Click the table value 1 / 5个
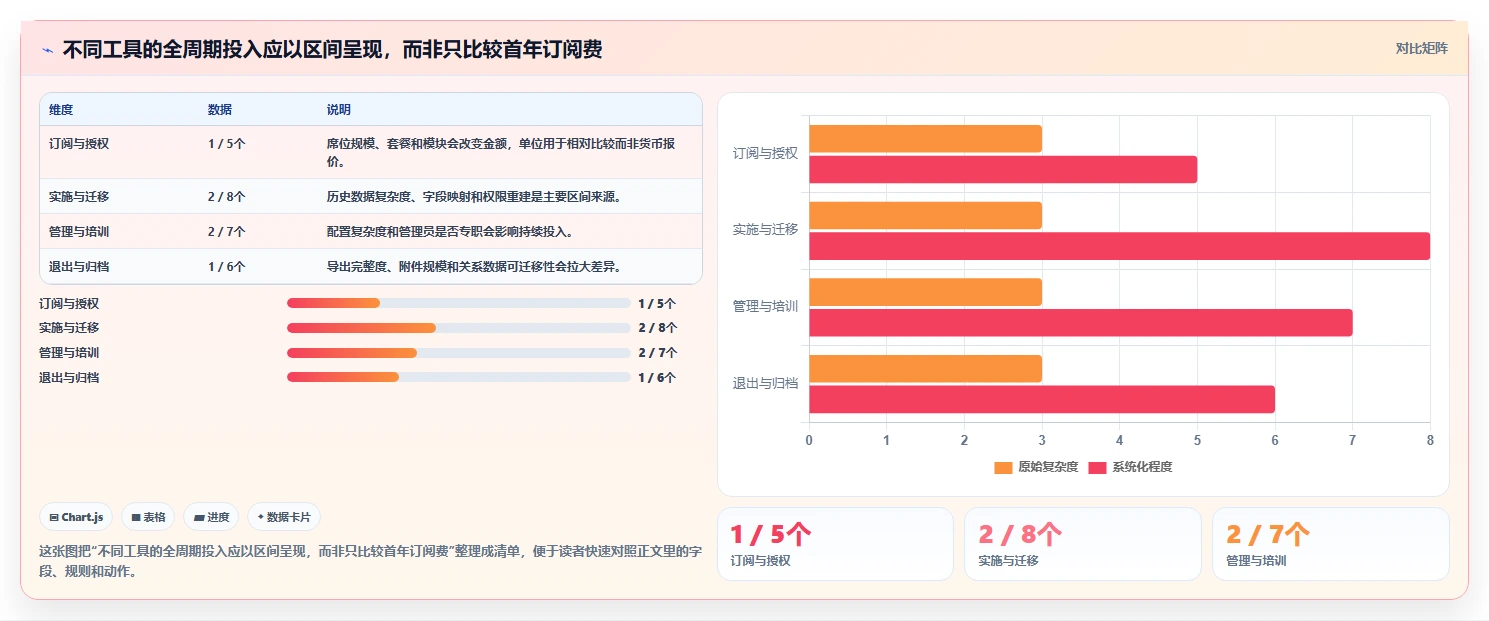This screenshot has width=1489, height=621. pos(227,144)
